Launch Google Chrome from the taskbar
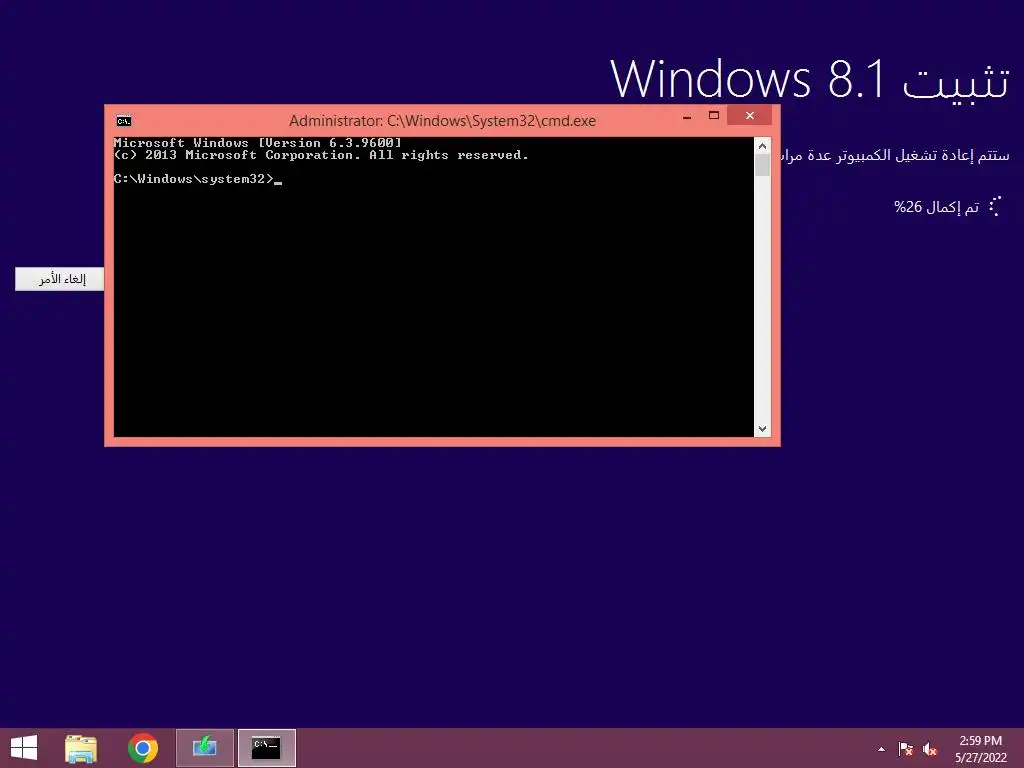Screen dimensions: 1024x768 point(143,748)
